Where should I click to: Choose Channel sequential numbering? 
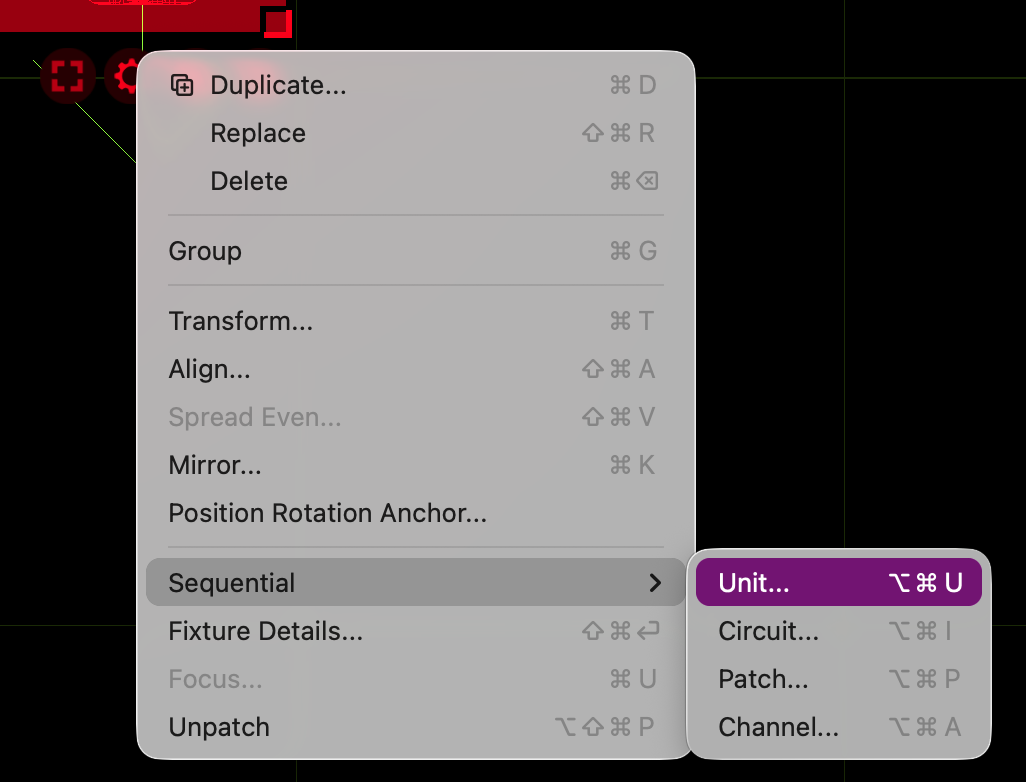(x=778, y=726)
